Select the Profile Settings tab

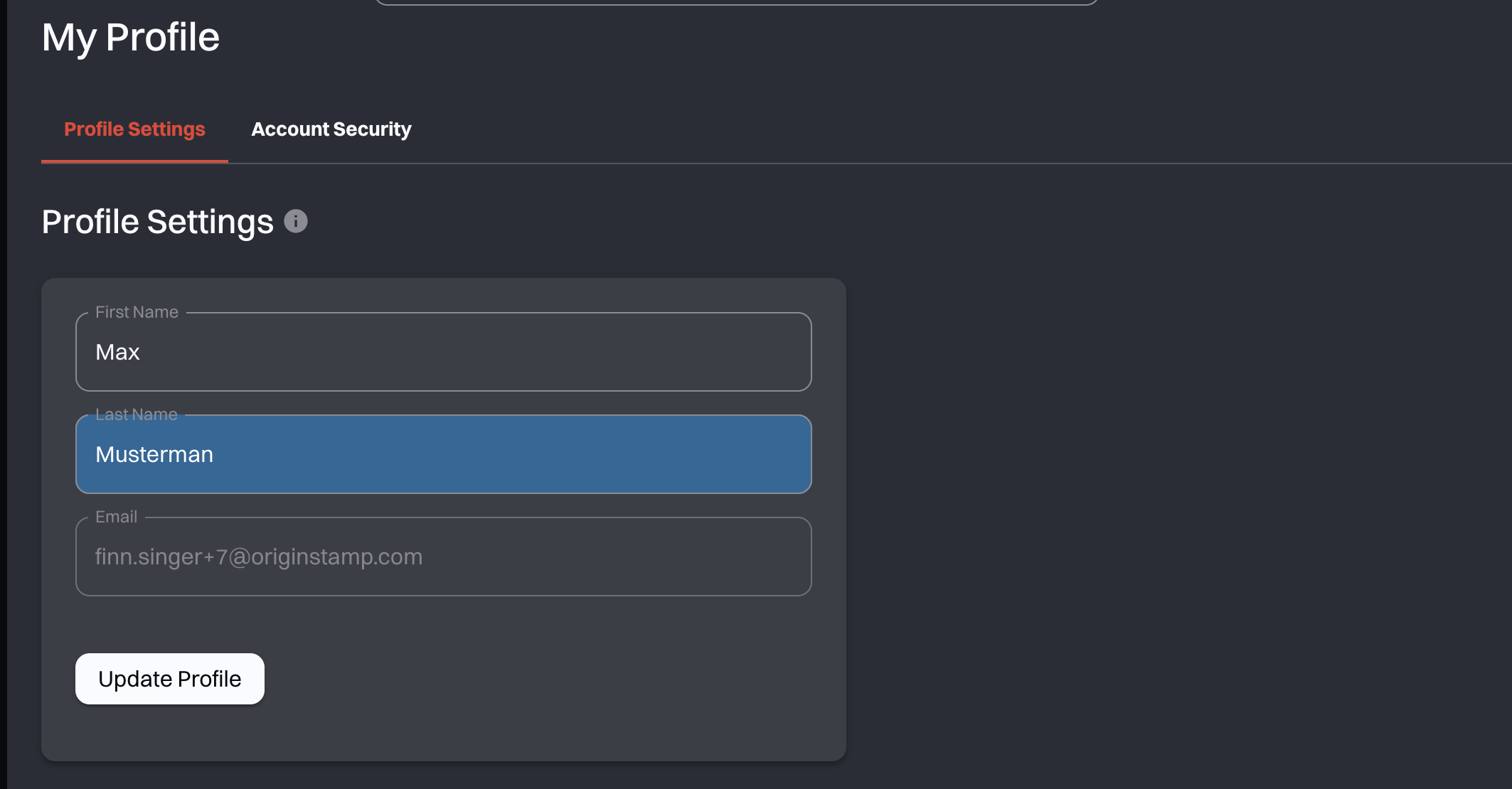pos(134,129)
